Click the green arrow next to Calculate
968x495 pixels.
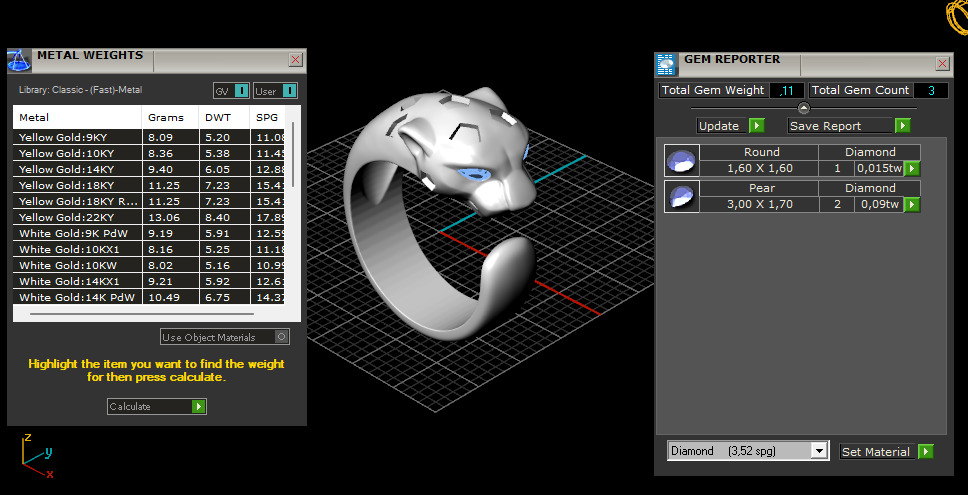coord(198,406)
